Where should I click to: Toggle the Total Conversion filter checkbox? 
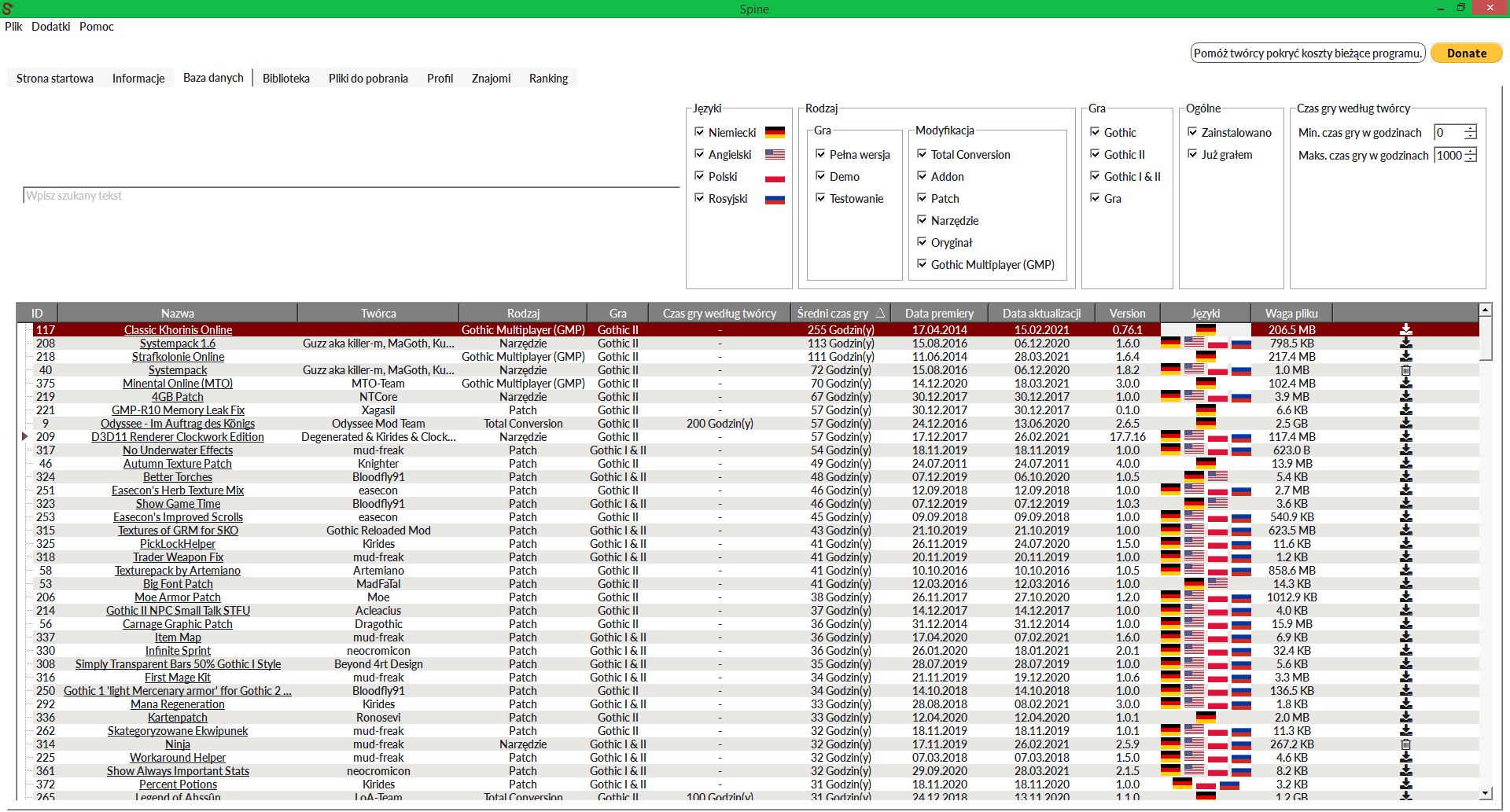pos(922,154)
